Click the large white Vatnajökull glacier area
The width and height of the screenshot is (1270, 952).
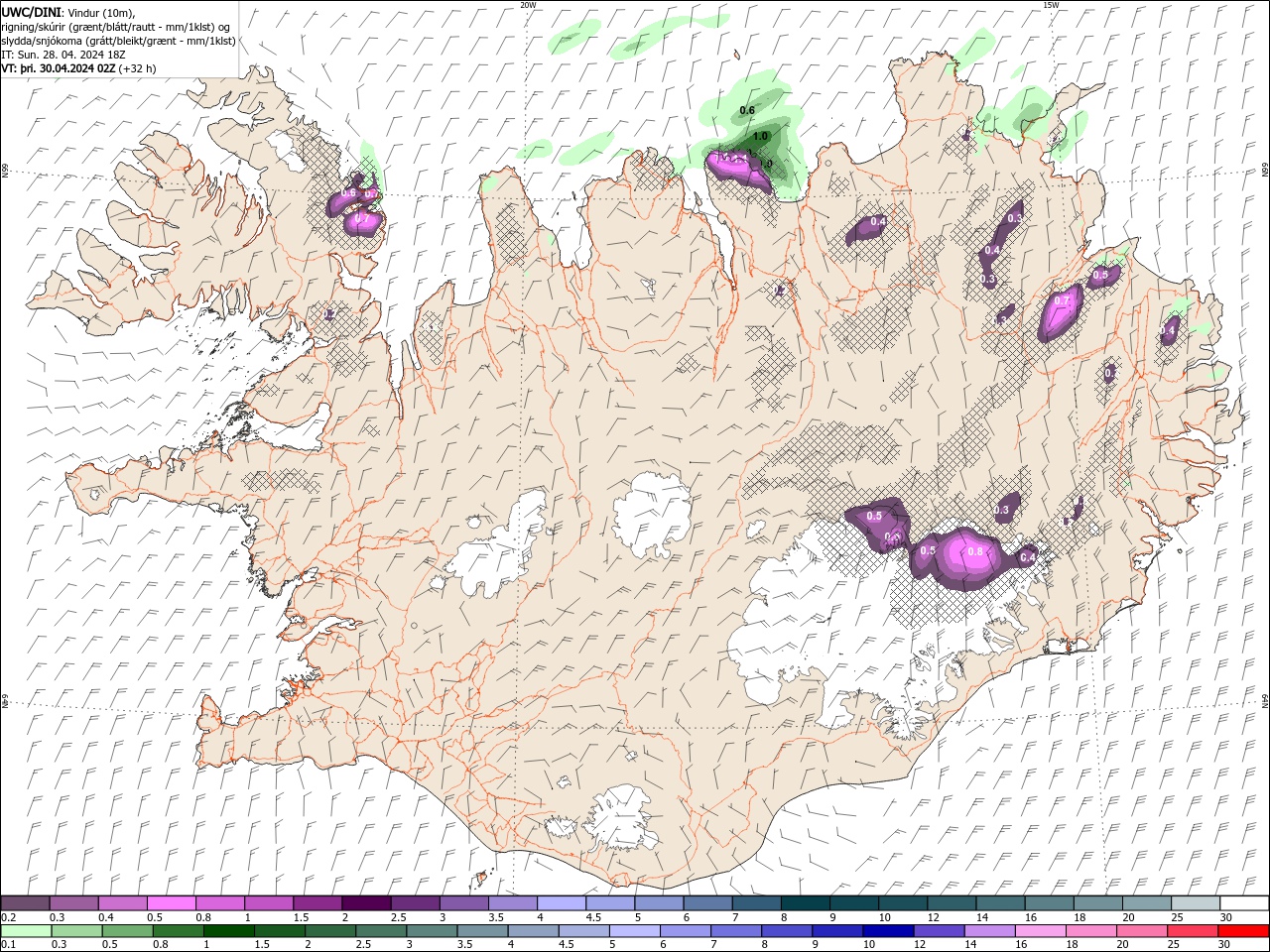pyautogui.click(x=843, y=615)
